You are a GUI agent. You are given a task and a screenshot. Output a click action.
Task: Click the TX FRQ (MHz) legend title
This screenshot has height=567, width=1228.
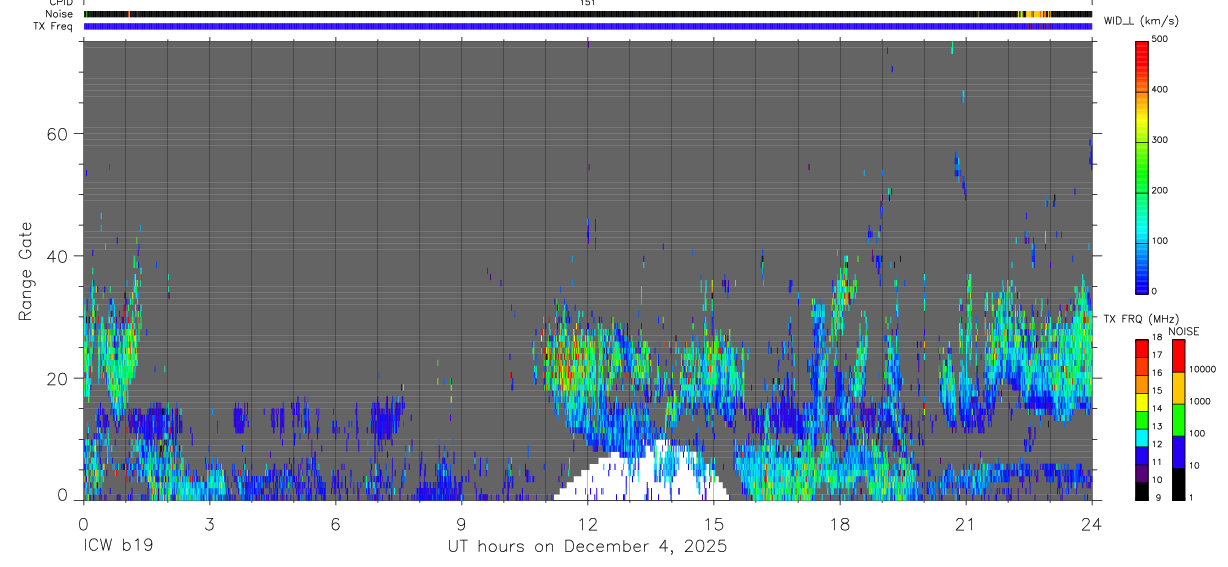pos(1141,319)
